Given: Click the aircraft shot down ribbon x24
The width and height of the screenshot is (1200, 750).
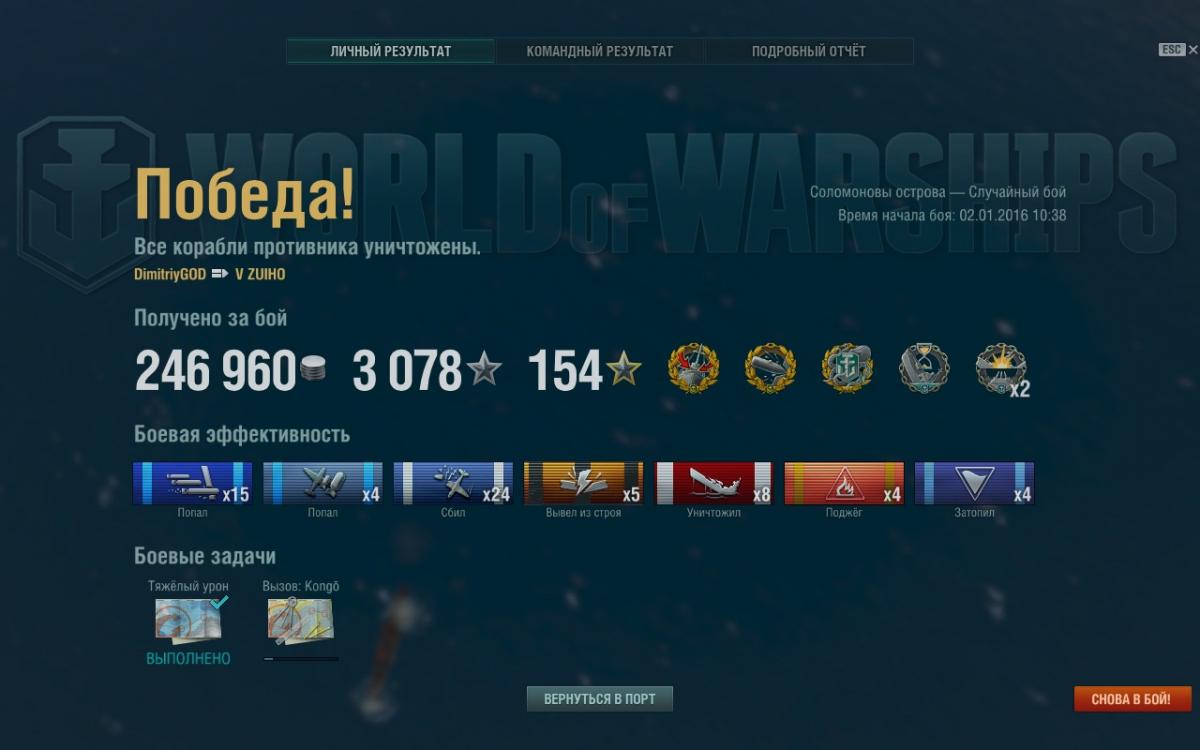Looking at the screenshot, I should (x=453, y=483).
